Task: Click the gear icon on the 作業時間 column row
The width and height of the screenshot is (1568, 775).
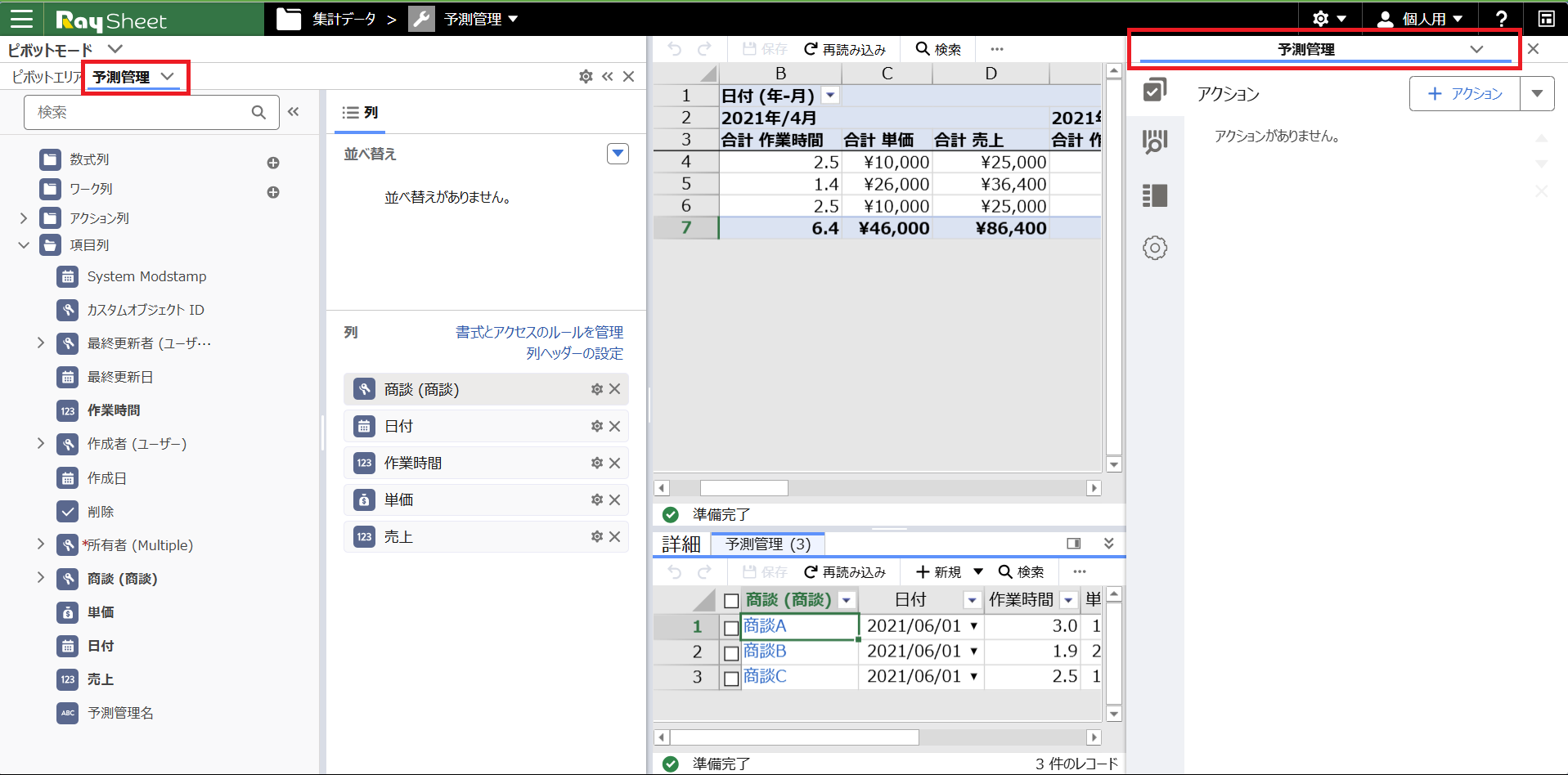Action: pos(596,463)
